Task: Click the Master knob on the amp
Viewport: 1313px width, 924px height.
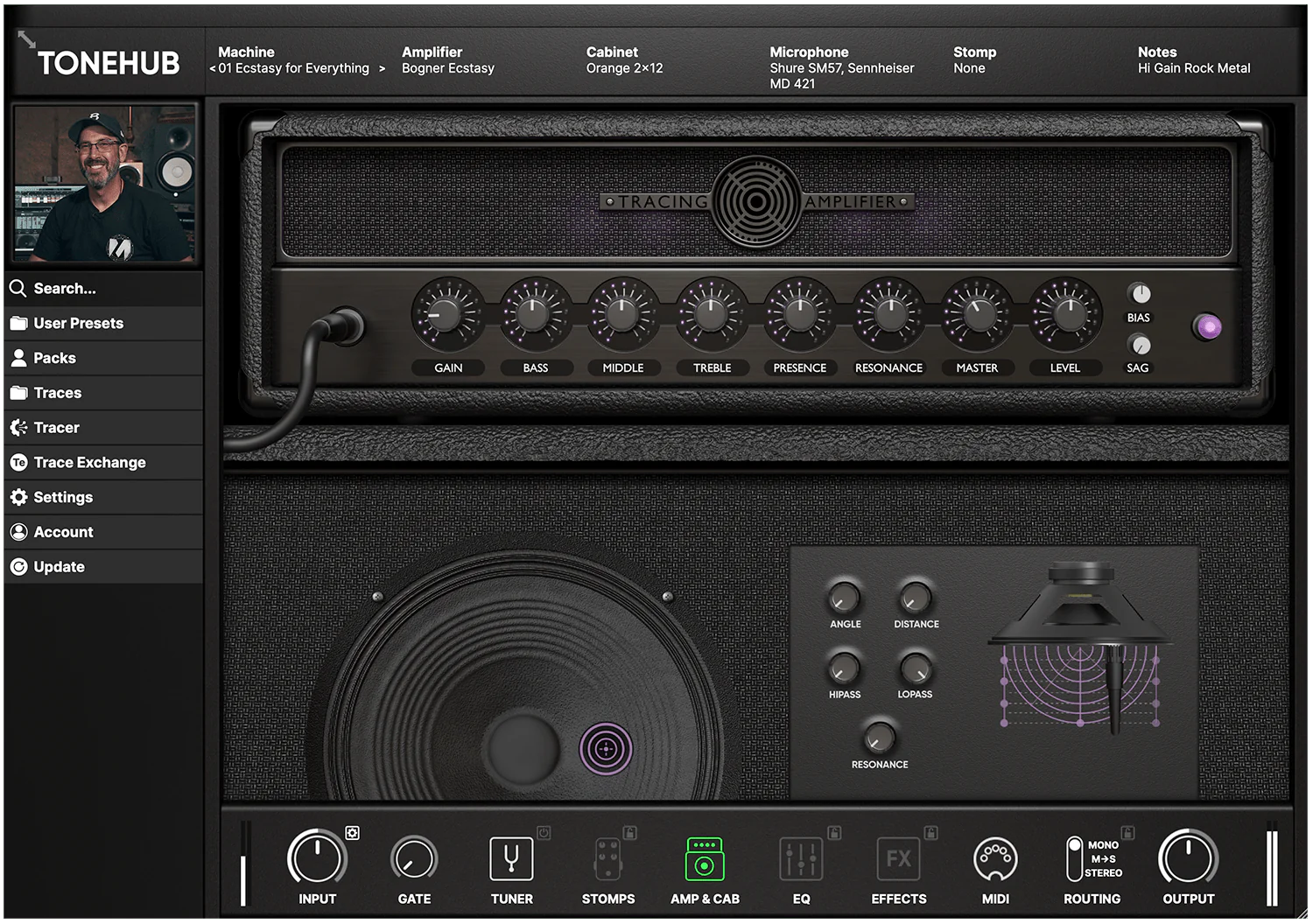Action: pos(977,314)
